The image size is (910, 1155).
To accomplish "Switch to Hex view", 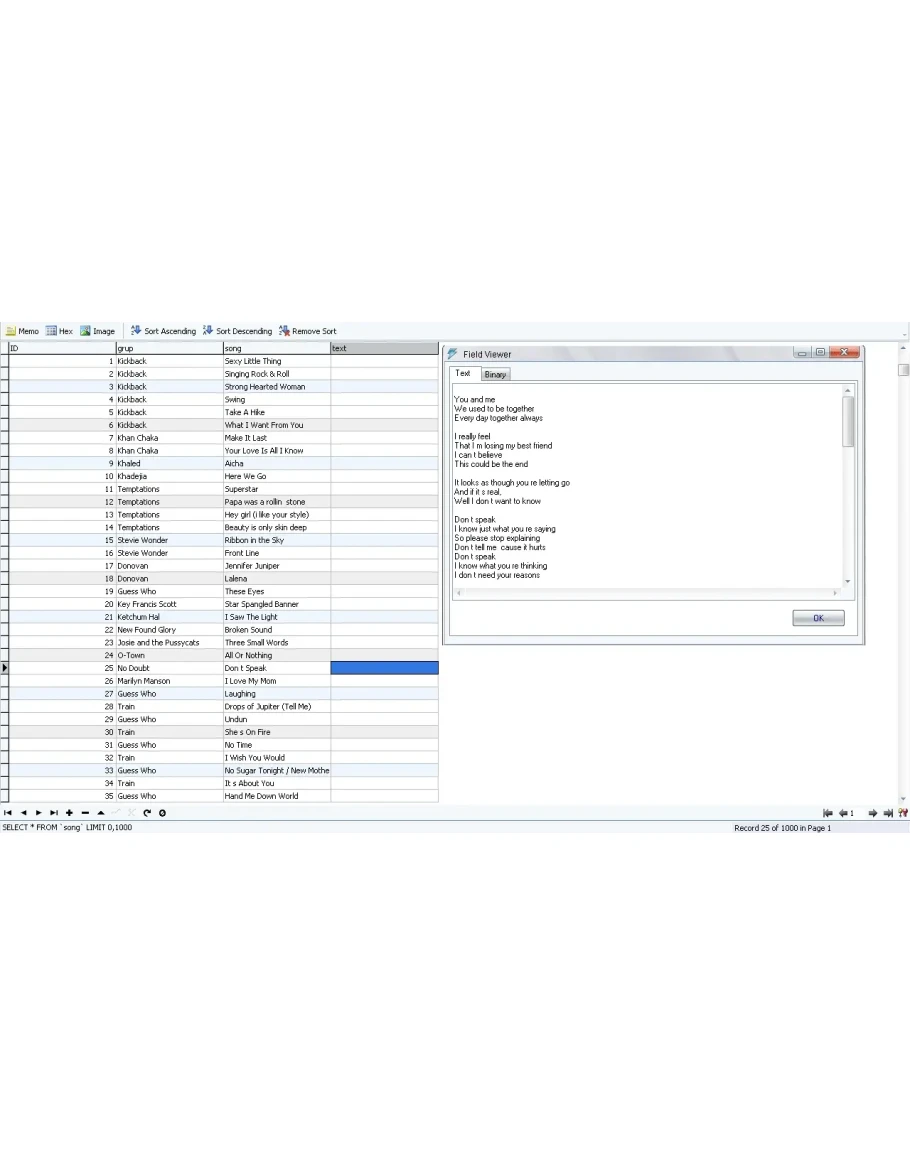I will pyautogui.click(x=59, y=331).
